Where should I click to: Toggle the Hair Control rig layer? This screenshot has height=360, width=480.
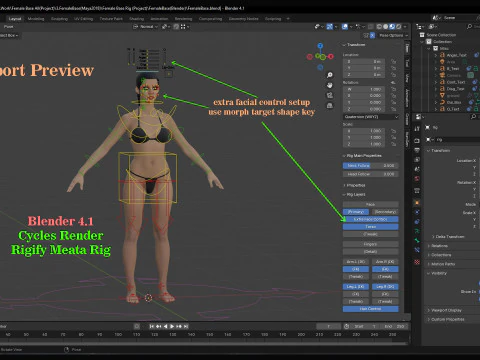(370, 309)
